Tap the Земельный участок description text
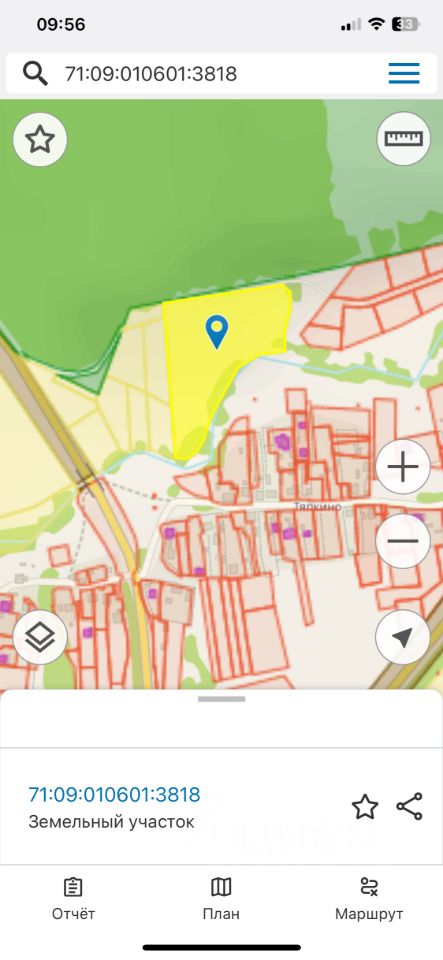 111,822
